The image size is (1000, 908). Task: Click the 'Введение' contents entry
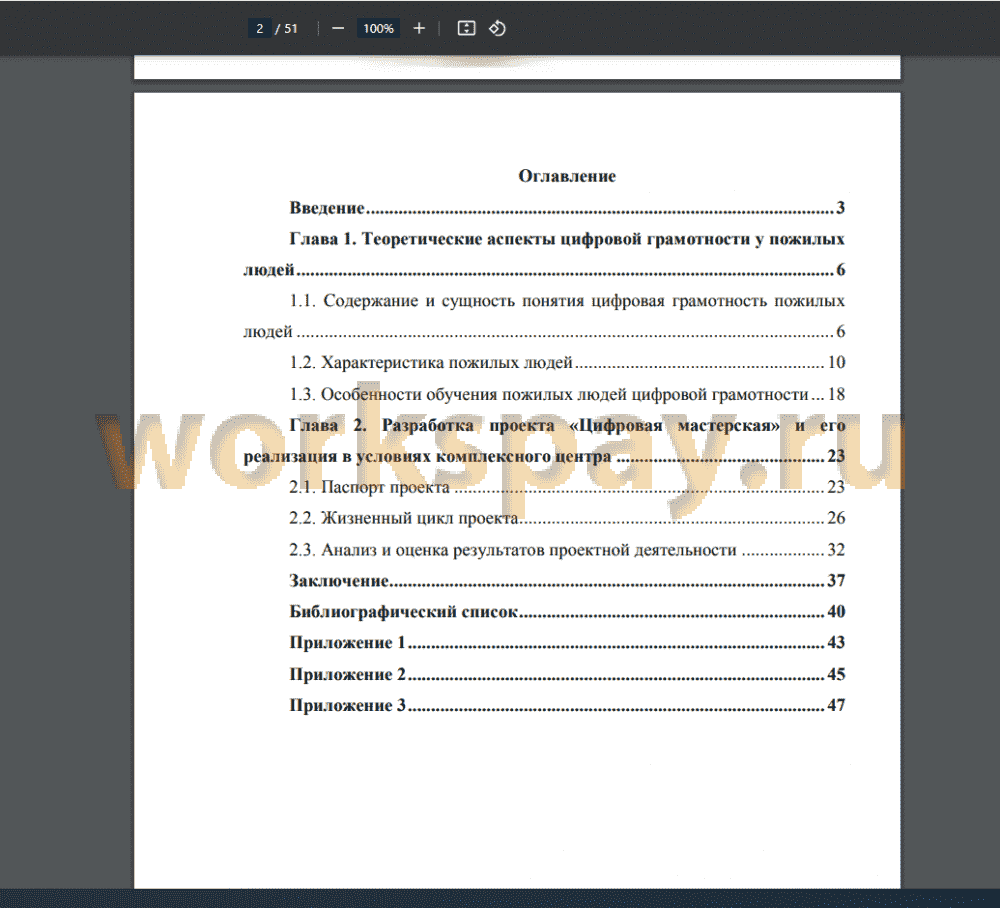tap(567, 208)
